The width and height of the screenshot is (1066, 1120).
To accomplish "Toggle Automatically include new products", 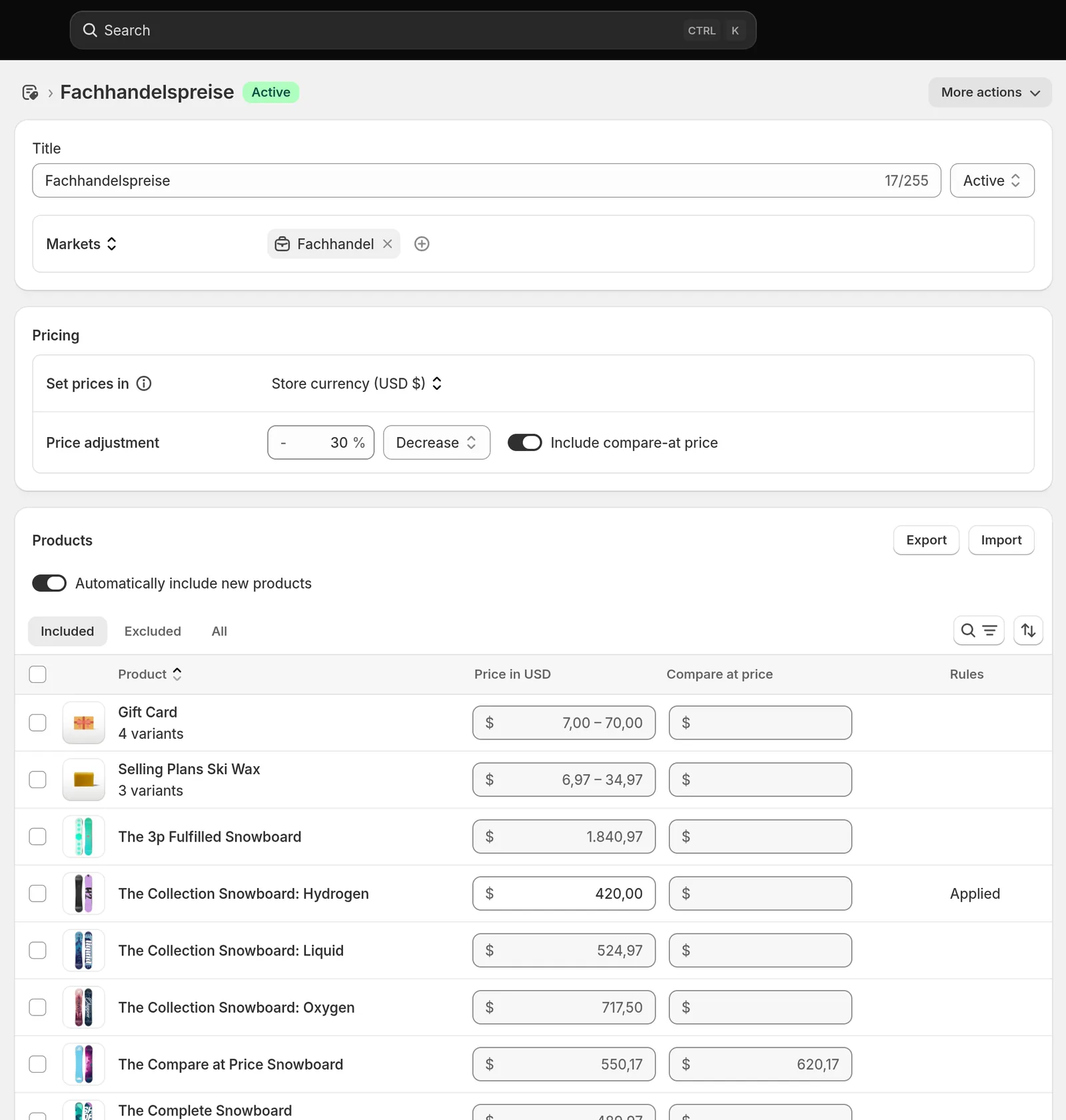I will point(49,583).
